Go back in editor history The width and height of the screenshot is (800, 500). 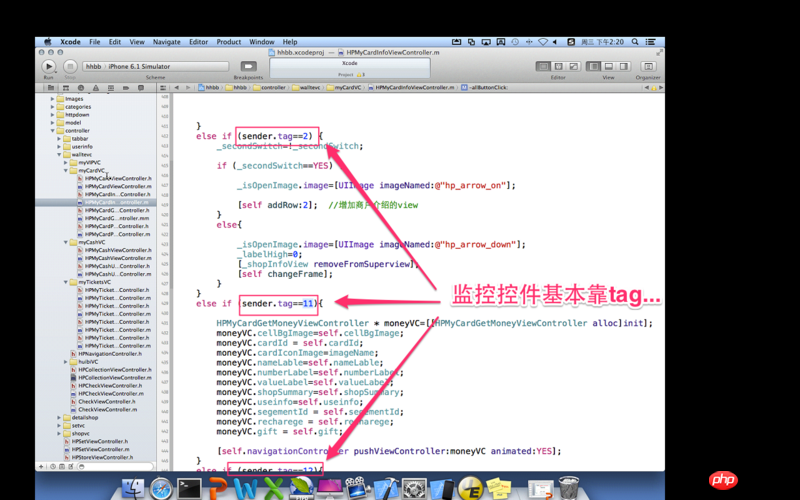(177, 88)
